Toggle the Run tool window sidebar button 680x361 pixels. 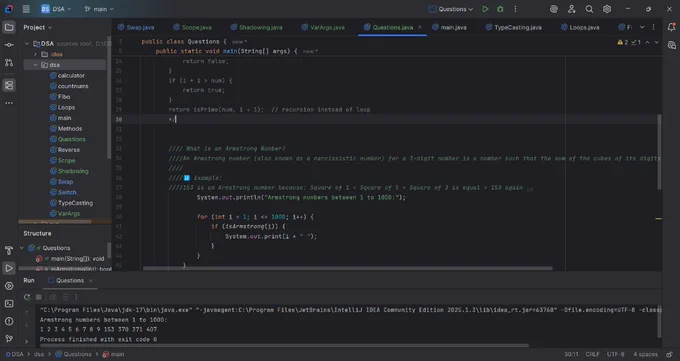coord(9,268)
